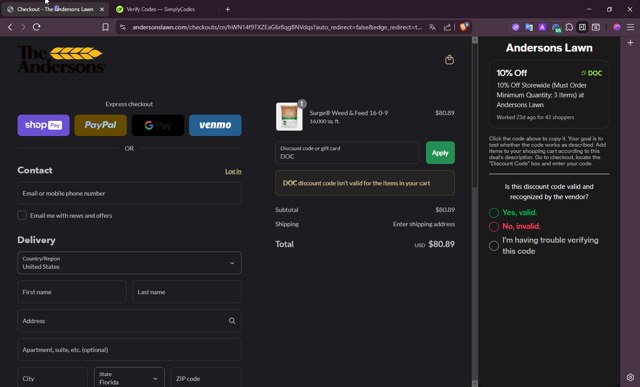Click the Address field
The image size is (640, 387).
(x=129, y=321)
